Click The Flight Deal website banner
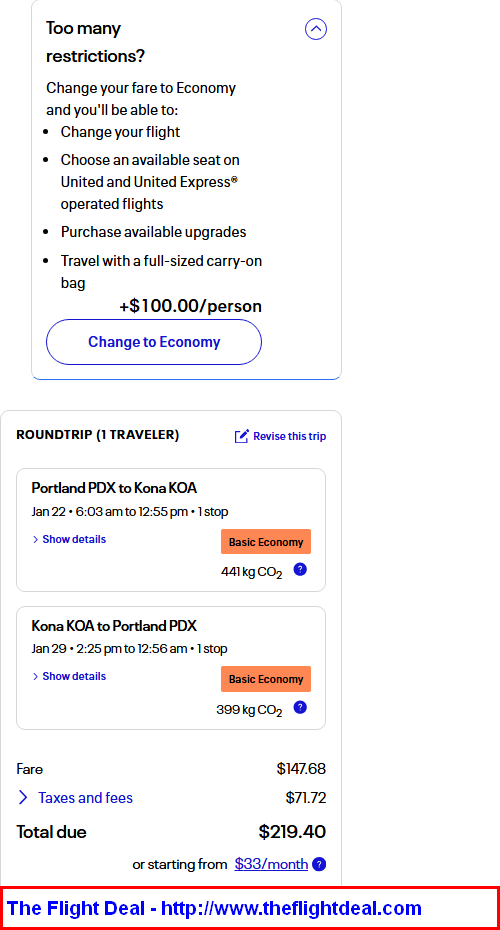 [x=250, y=908]
